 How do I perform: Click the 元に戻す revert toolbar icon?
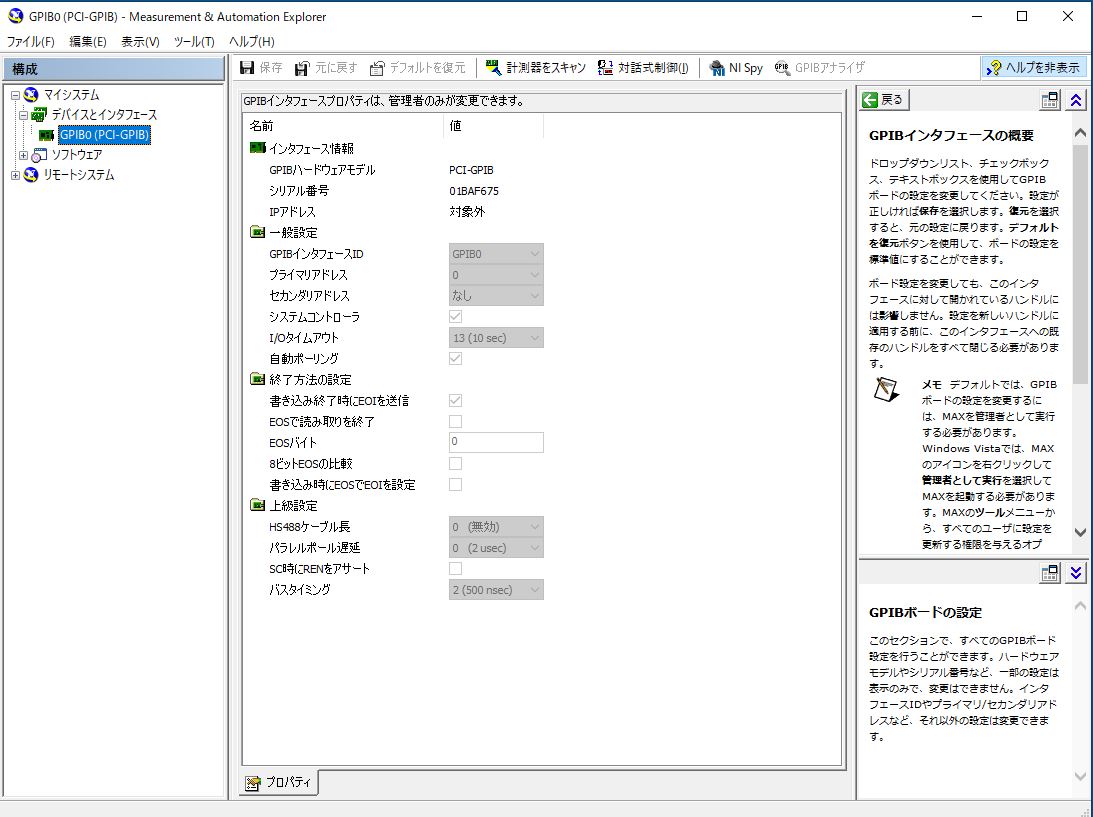click(302, 68)
